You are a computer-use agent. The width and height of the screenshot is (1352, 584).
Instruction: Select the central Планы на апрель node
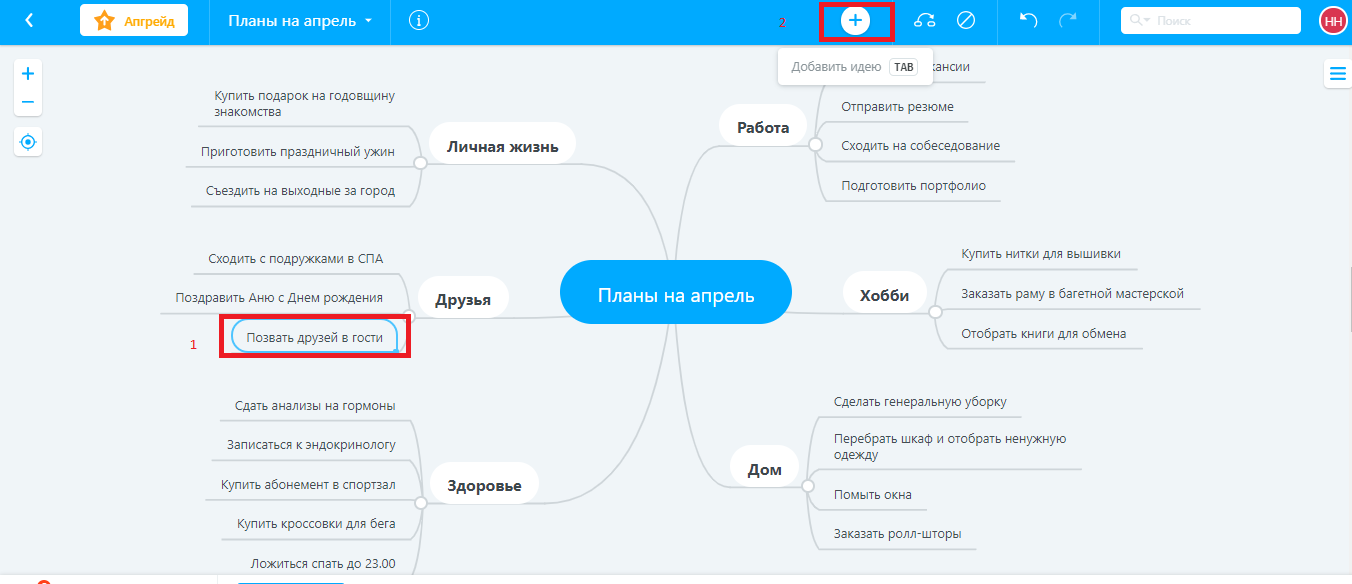click(676, 294)
